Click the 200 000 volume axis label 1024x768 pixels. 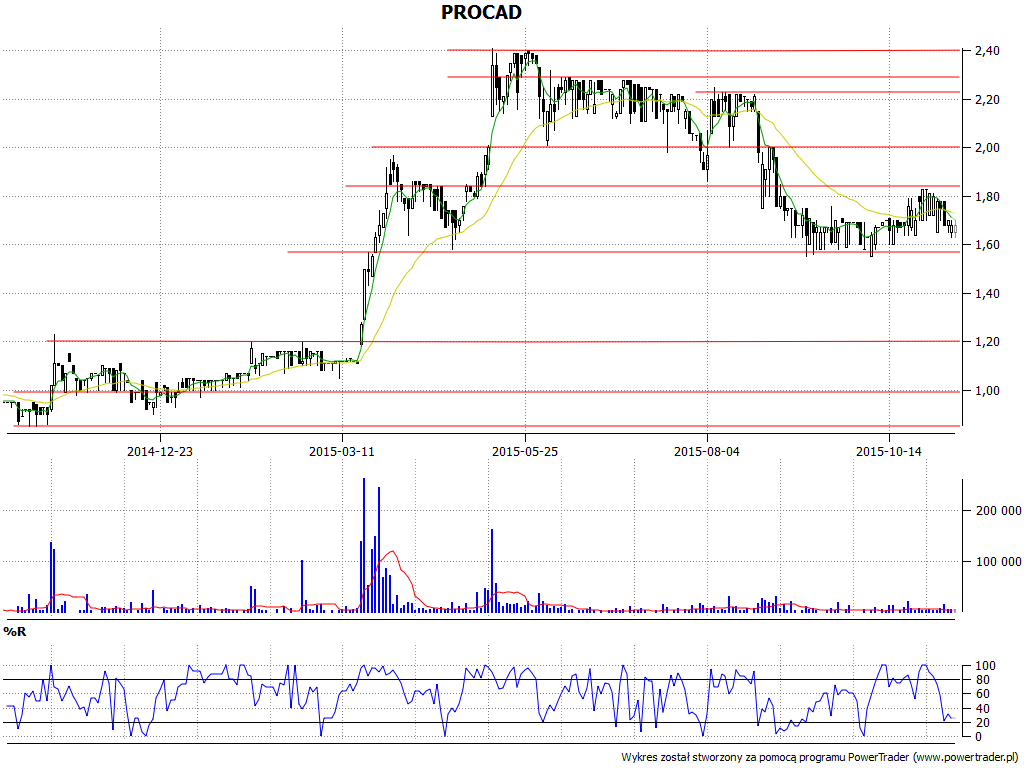998,511
